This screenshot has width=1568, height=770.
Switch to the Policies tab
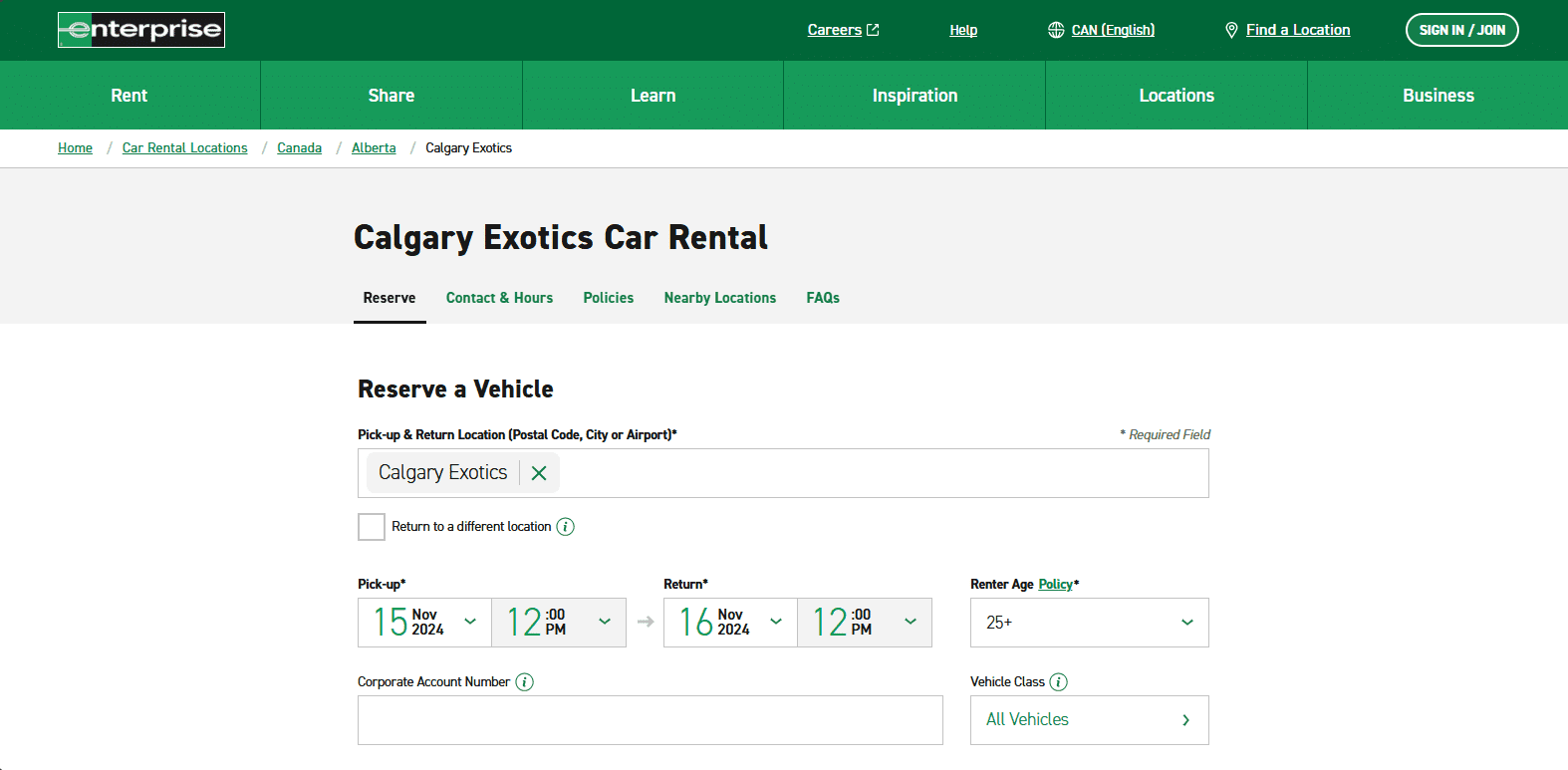(x=609, y=298)
